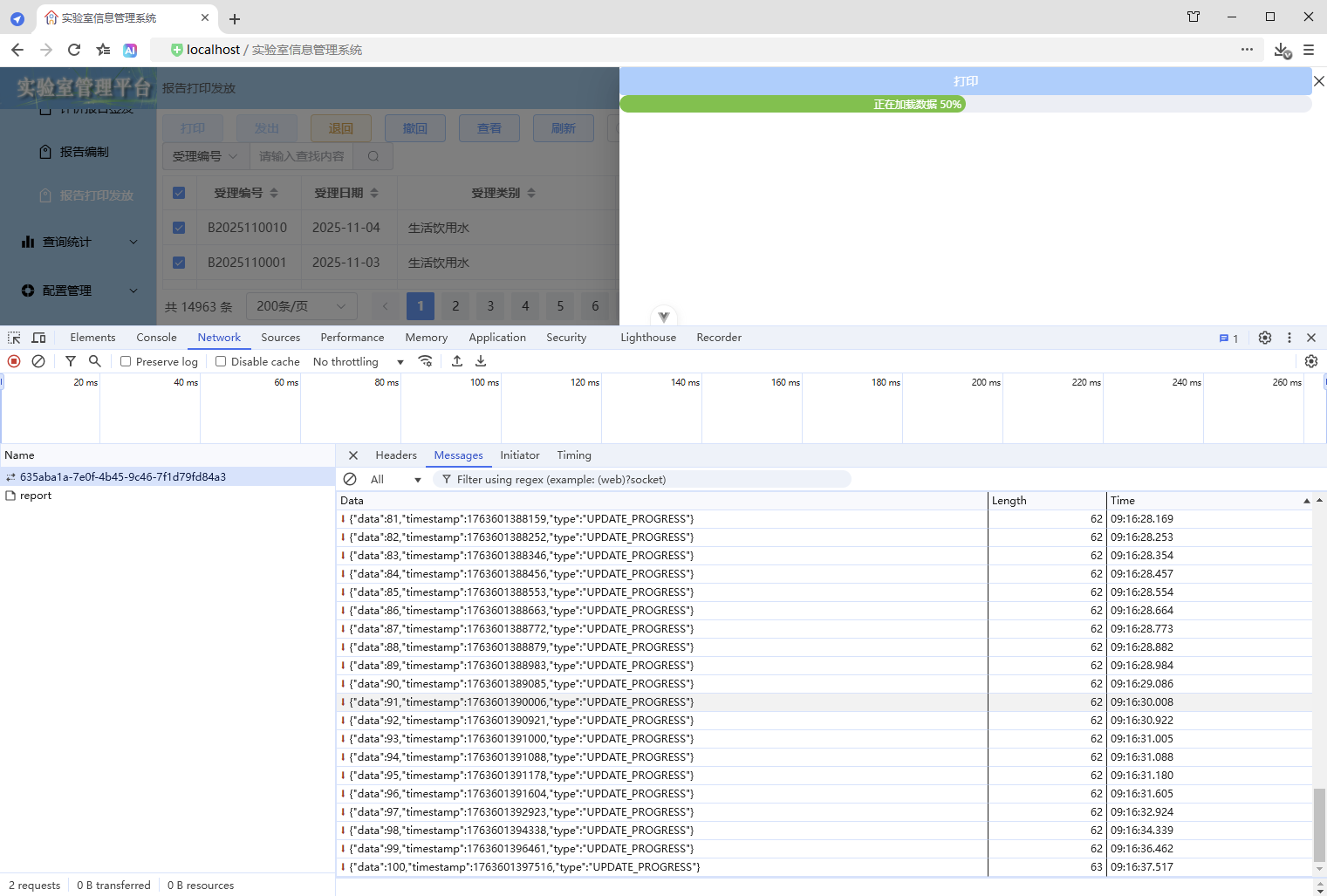This screenshot has width=1327, height=896.
Task: Enable Disable cache checkbox
Action: [x=221, y=361]
